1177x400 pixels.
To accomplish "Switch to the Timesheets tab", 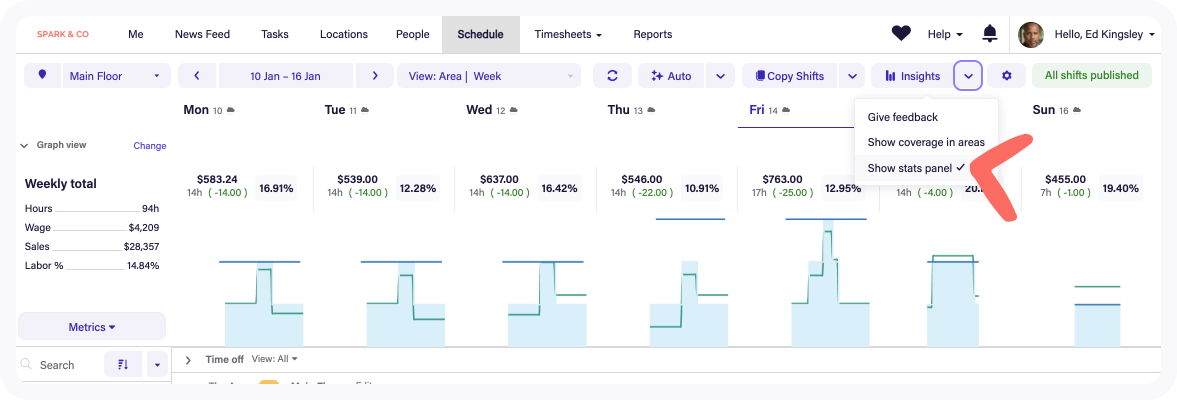I will point(567,34).
